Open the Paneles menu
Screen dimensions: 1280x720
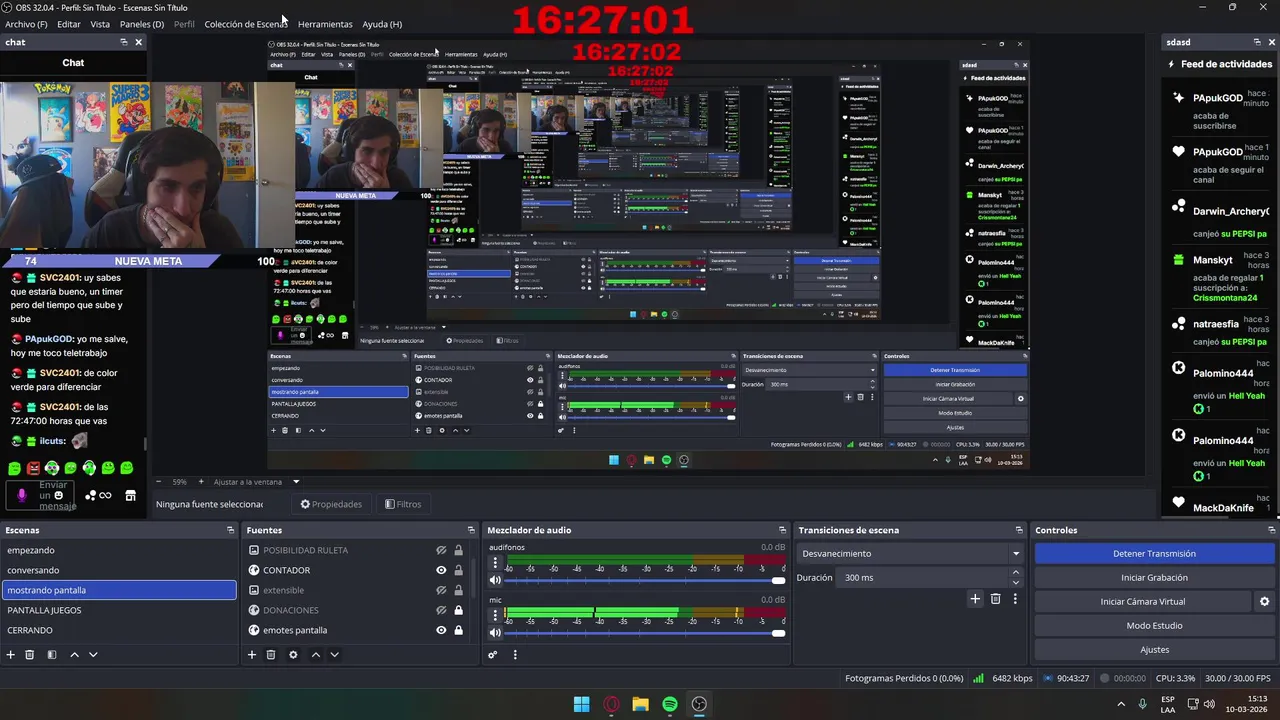(142, 24)
